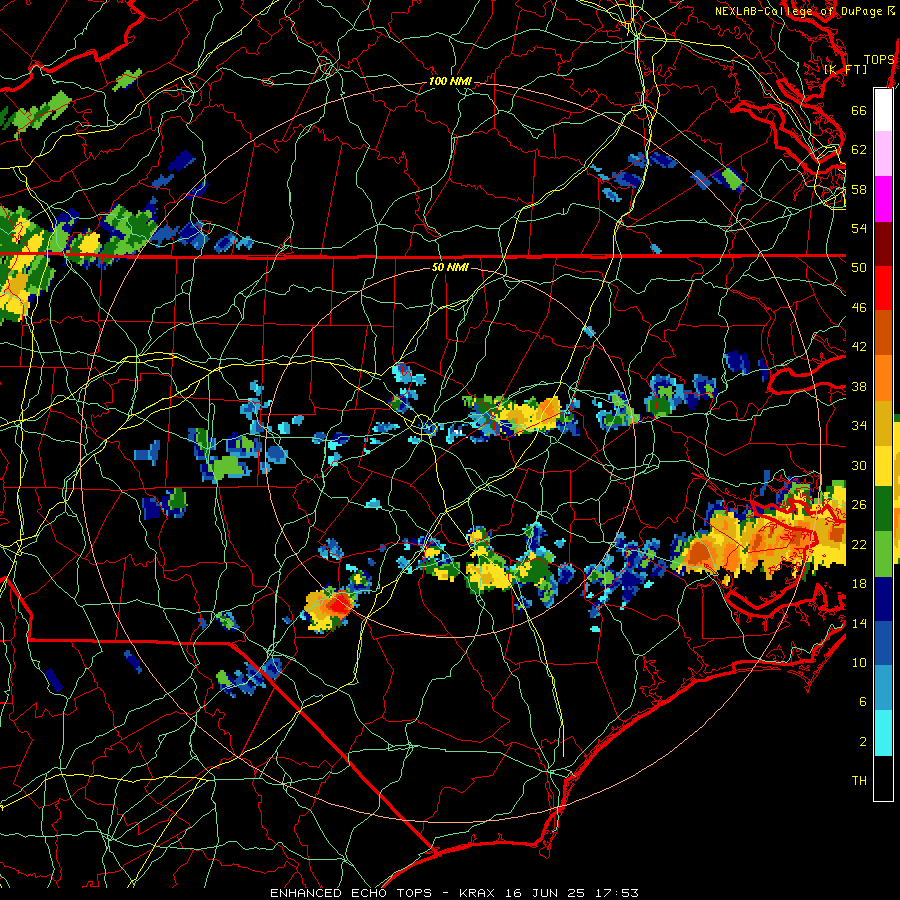
Task: Click the bright red legend color band
Action: coord(883,289)
